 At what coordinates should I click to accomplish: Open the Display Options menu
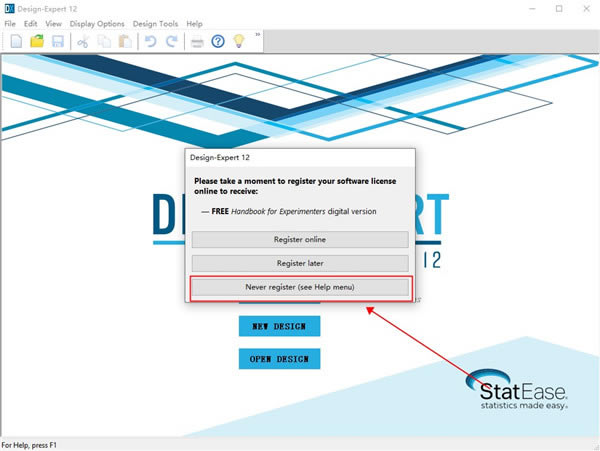pyautogui.click(x=97, y=23)
